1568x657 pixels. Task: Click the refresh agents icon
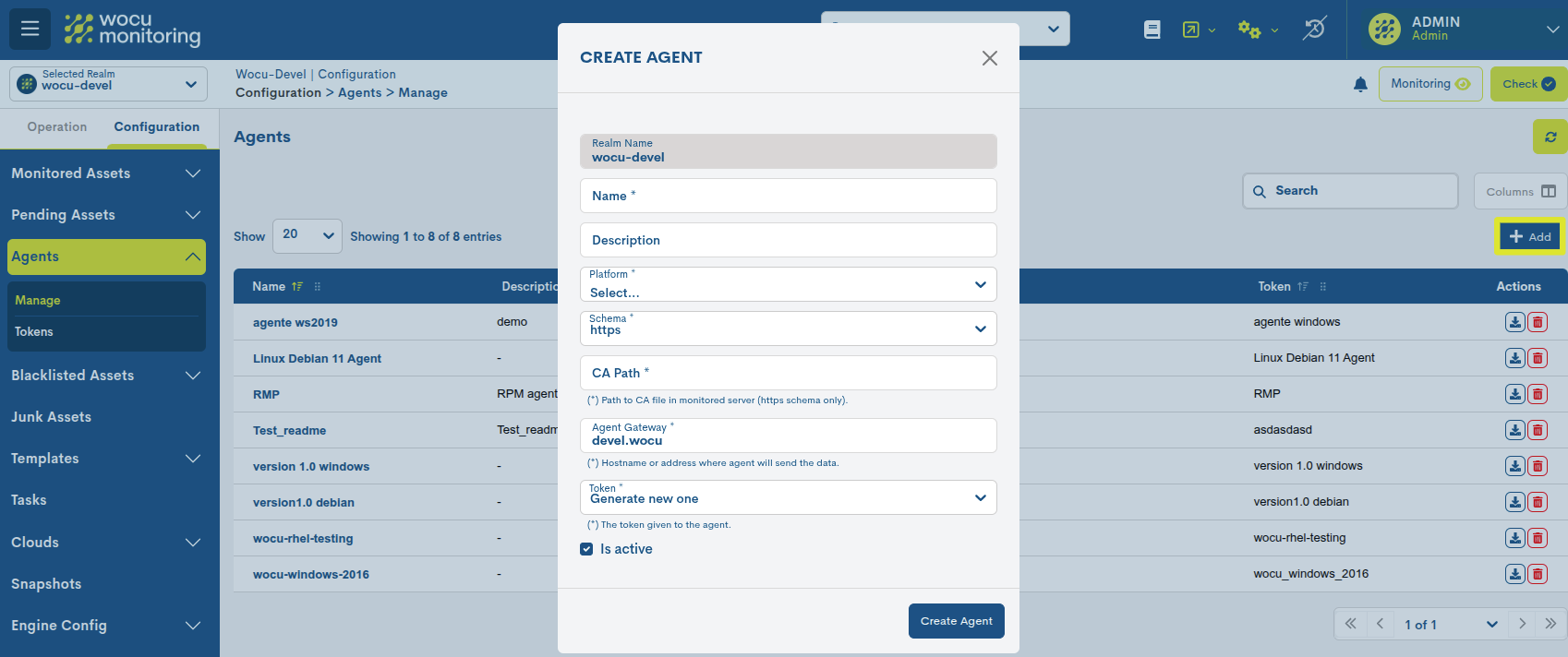click(1550, 137)
